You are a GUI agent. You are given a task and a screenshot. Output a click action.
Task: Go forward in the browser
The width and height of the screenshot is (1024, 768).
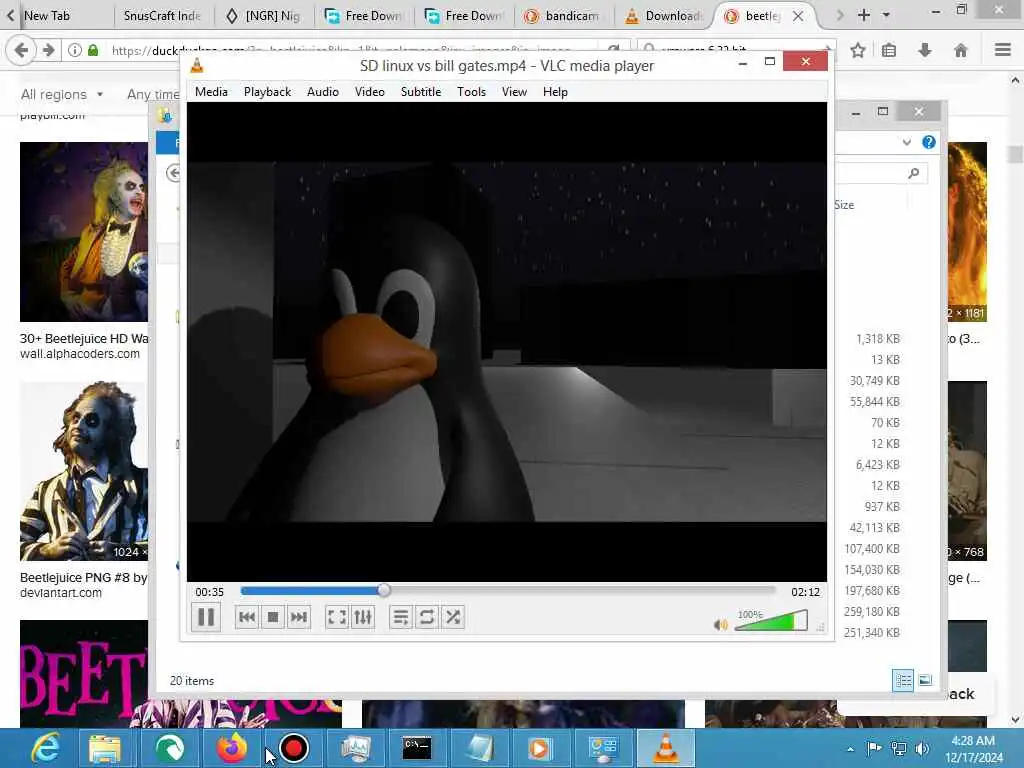pos(48,50)
